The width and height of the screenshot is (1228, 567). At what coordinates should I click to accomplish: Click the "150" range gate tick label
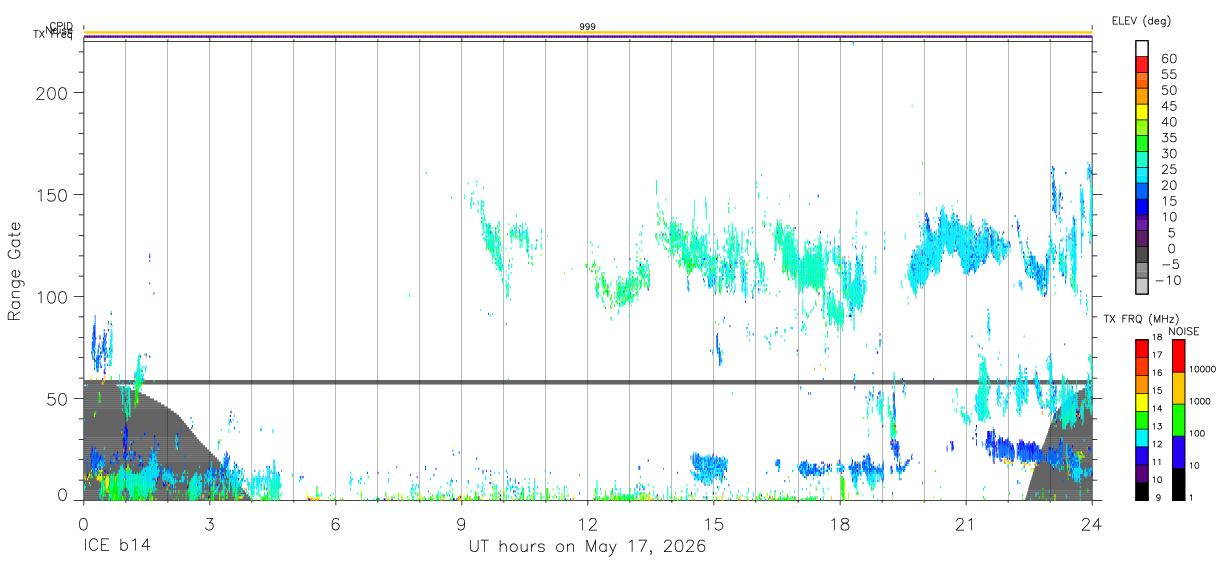(54, 195)
